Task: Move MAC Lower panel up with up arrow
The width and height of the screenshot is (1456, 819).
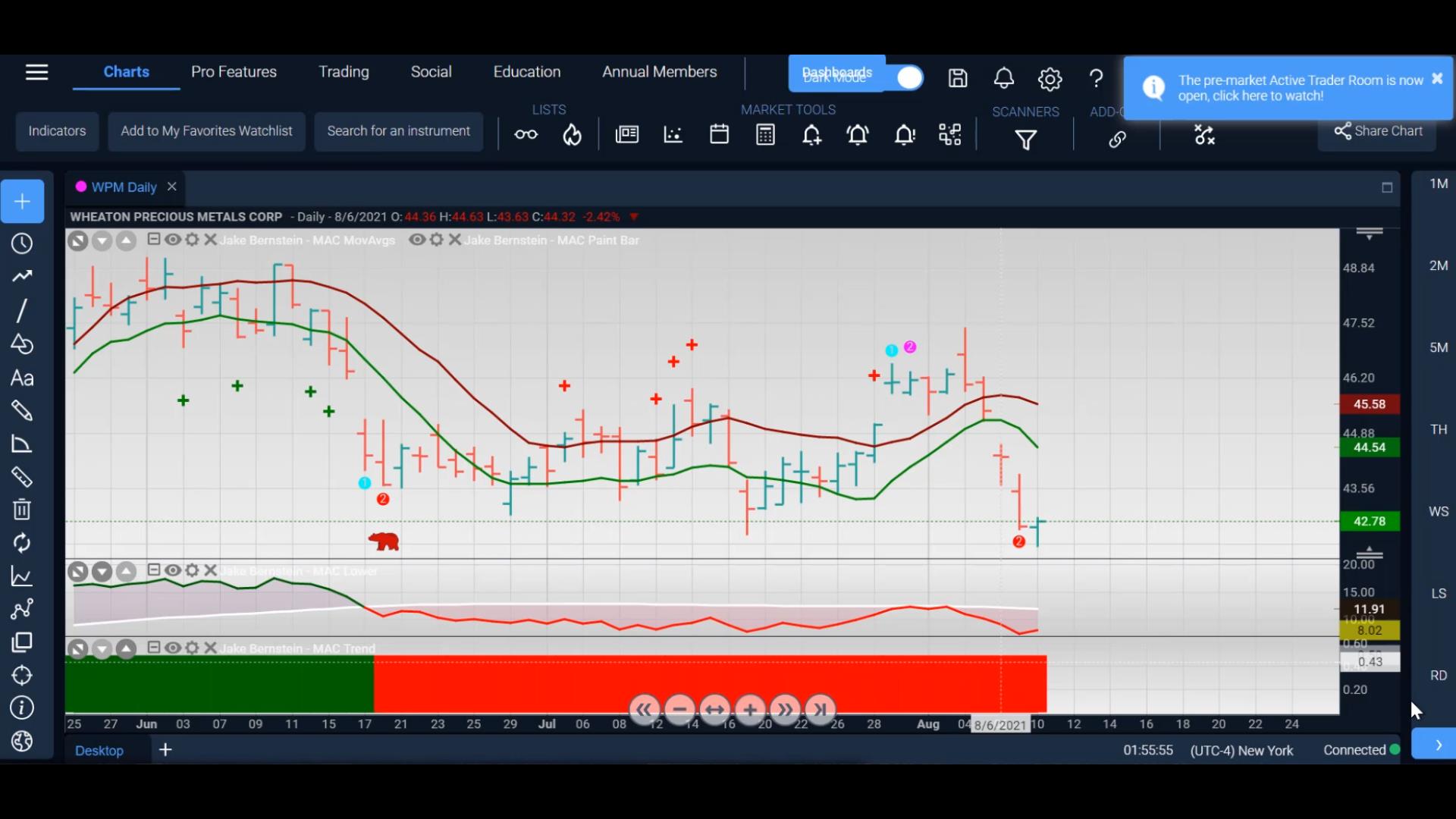Action: [x=126, y=572]
